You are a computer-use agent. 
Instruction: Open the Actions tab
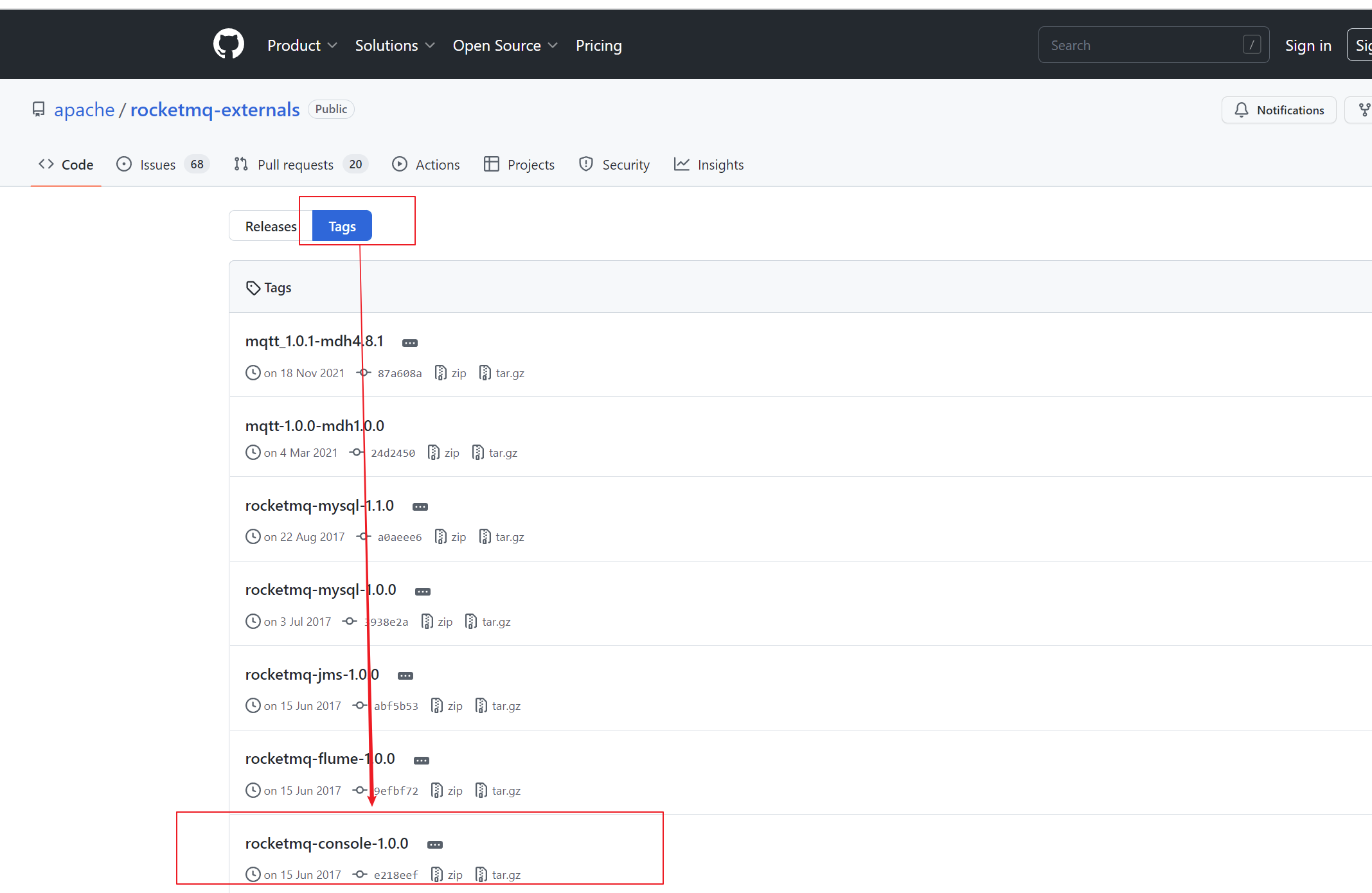click(425, 164)
